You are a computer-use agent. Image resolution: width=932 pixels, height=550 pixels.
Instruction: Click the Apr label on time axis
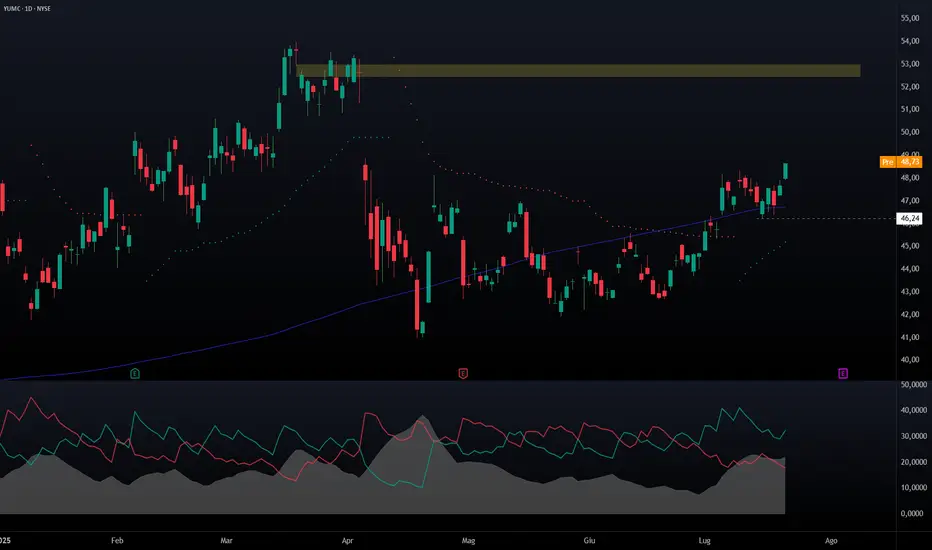[x=347, y=540]
